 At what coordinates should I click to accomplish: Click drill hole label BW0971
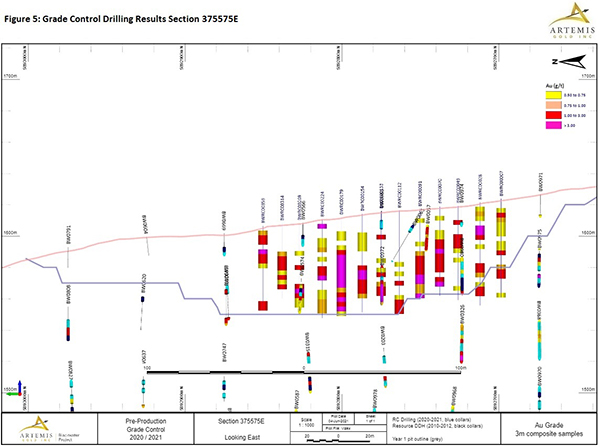[x=541, y=182]
